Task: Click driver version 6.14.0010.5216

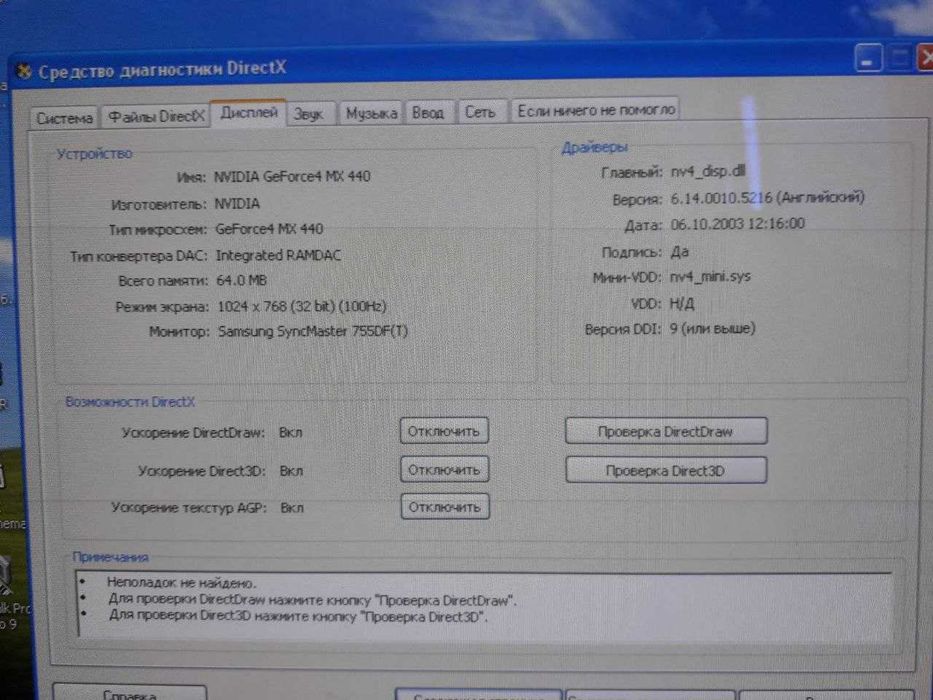Action: (x=721, y=198)
